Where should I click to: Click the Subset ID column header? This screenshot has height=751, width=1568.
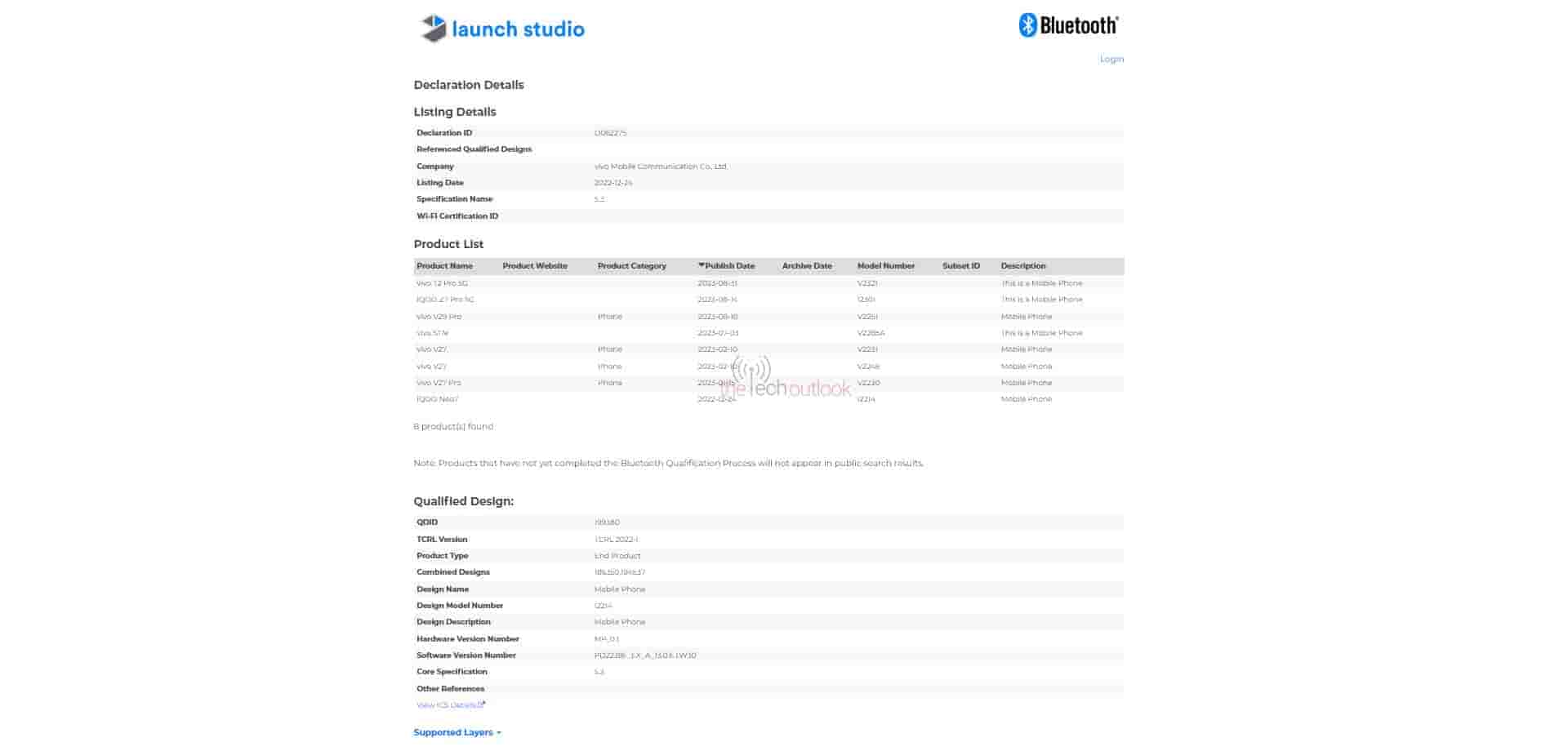pos(960,265)
